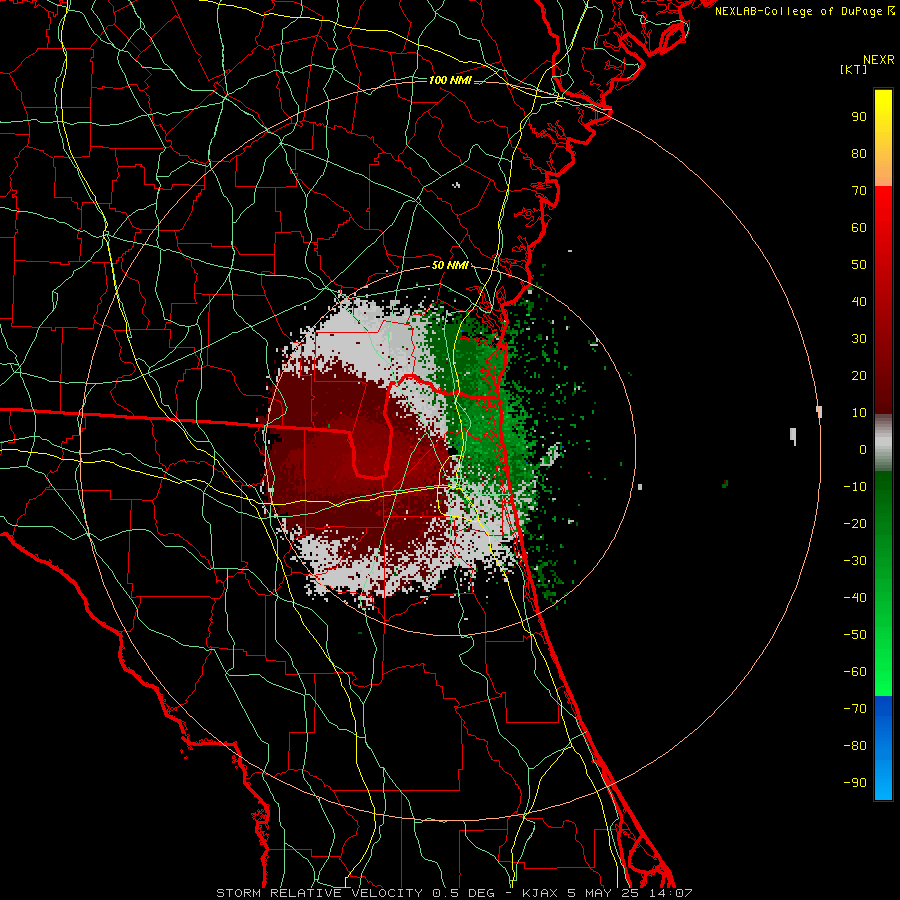
Task: Click the [KT] units label
Action: tap(853, 69)
